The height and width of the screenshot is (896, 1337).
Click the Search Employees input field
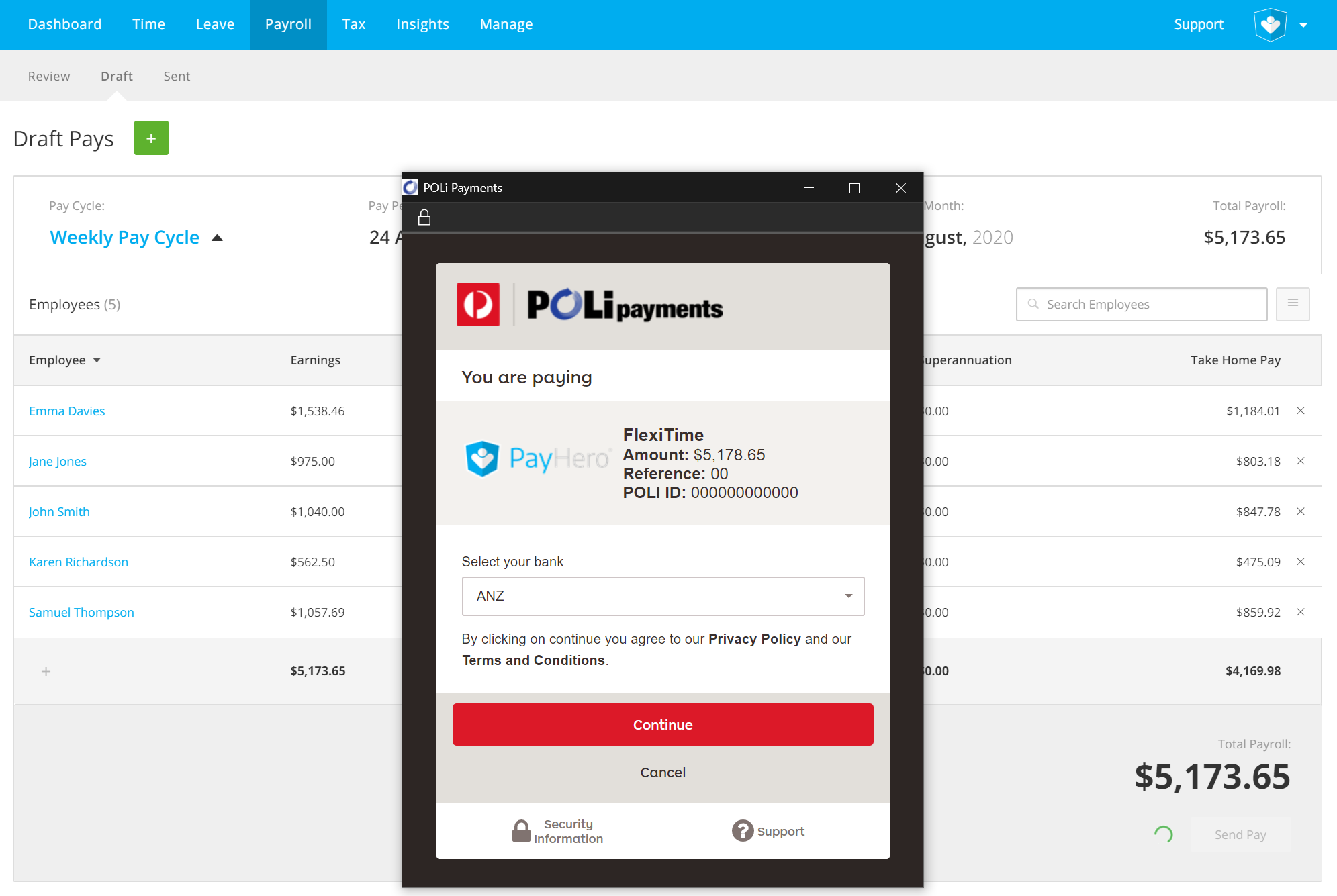[x=1142, y=304]
